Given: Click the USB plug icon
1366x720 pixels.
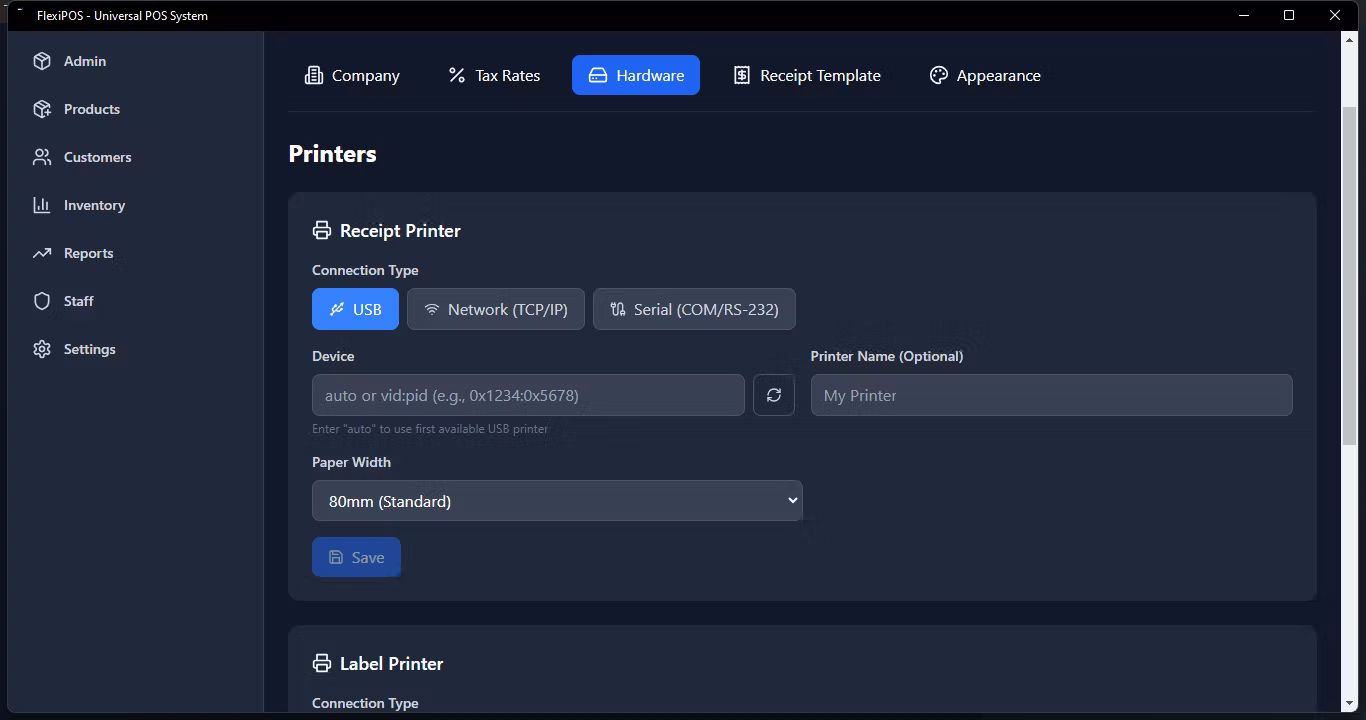Looking at the screenshot, I should click(x=337, y=309).
